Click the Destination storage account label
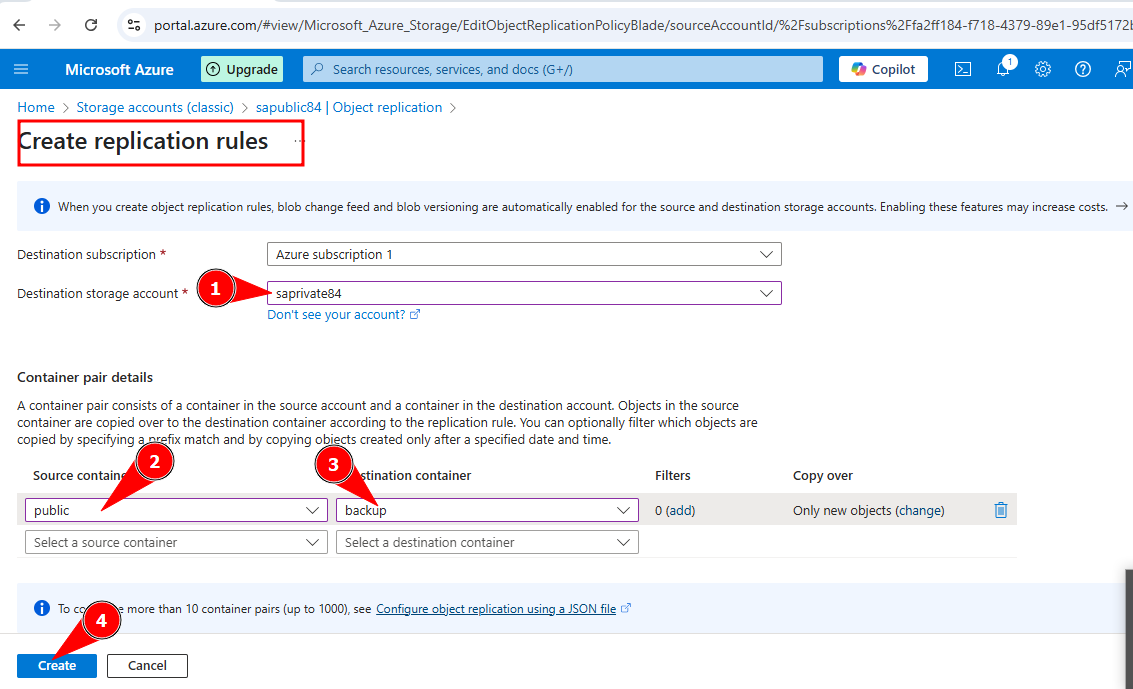The image size is (1133, 689). 98,293
